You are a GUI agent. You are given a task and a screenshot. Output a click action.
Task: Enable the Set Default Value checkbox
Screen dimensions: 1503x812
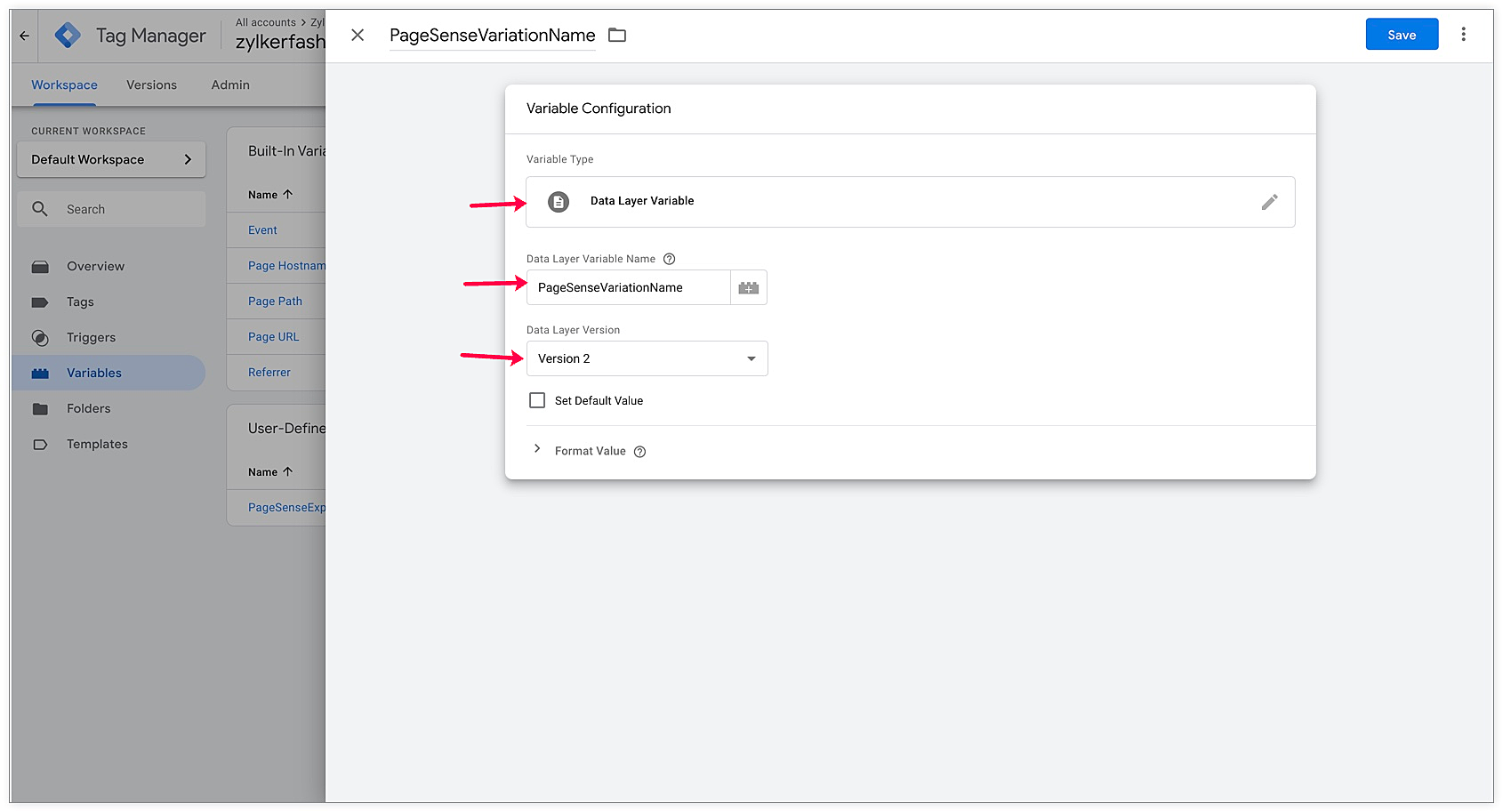coord(537,401)
